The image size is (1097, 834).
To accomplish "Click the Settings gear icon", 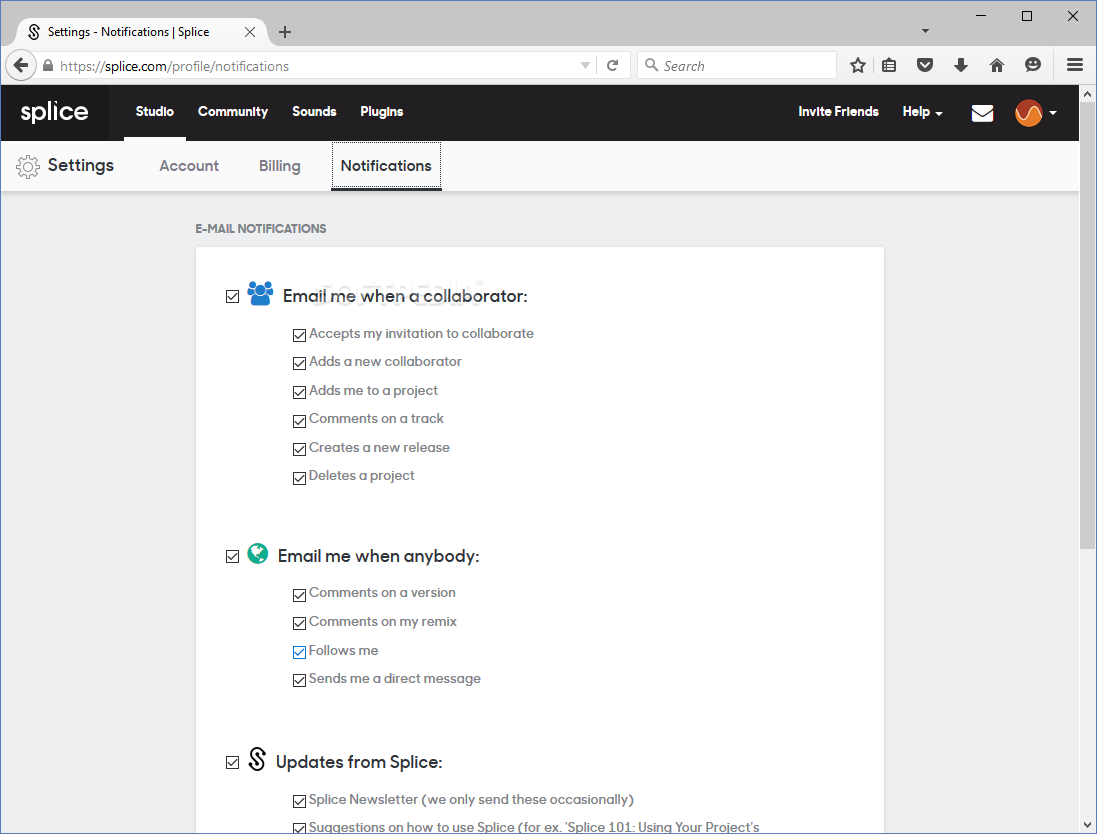I will [x=28, y=167].
